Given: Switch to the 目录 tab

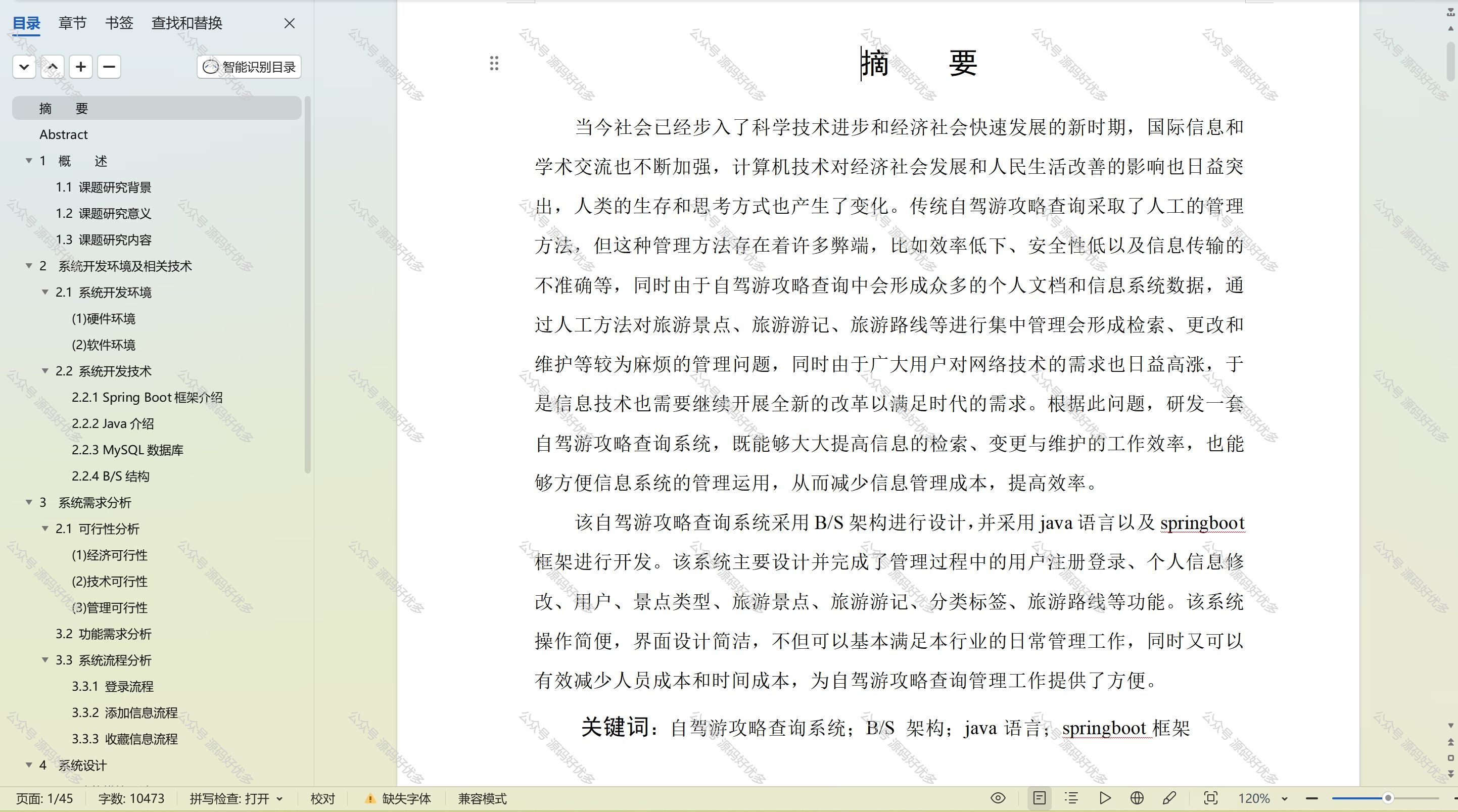Looking at the screenshot, I should [27, 23].
